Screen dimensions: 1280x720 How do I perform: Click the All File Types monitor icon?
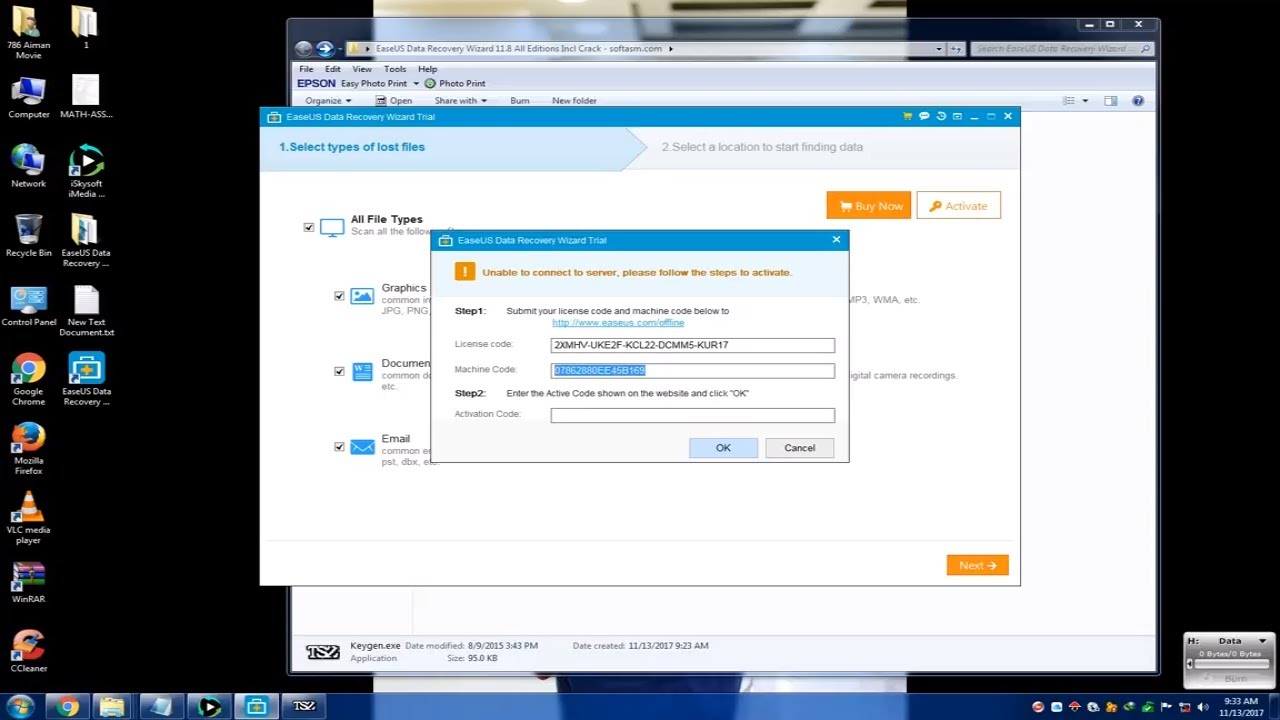tap(332, 227)
